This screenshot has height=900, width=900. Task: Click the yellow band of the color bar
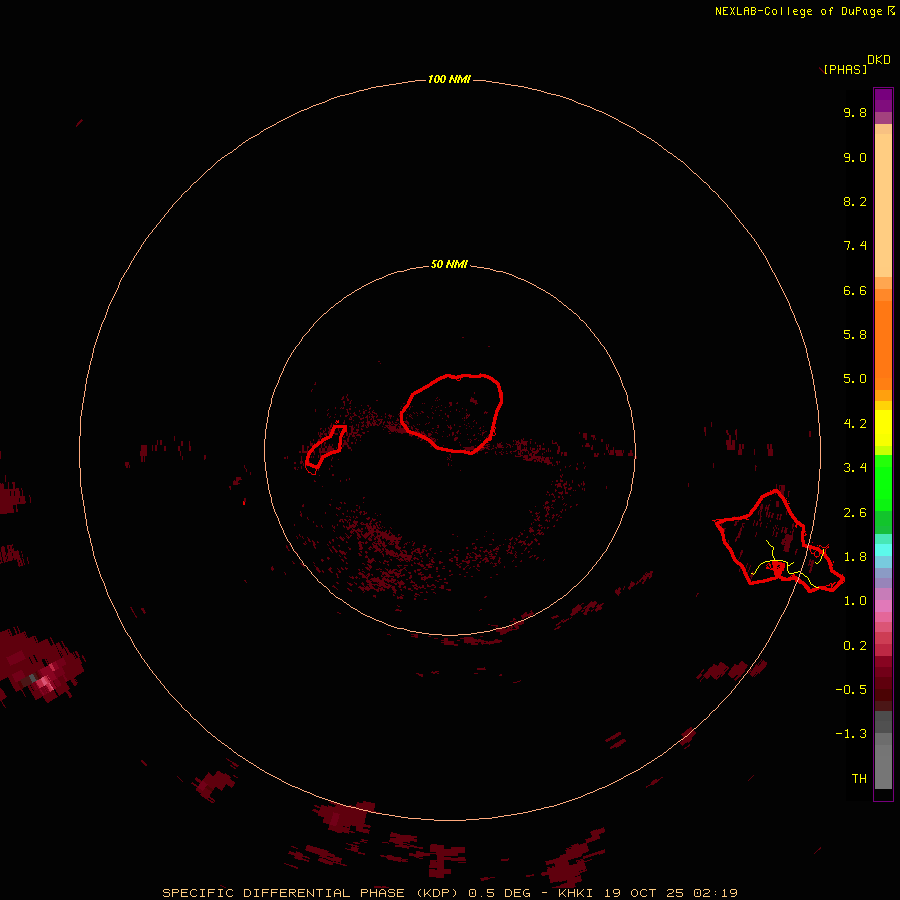click(x=883, y=428)
